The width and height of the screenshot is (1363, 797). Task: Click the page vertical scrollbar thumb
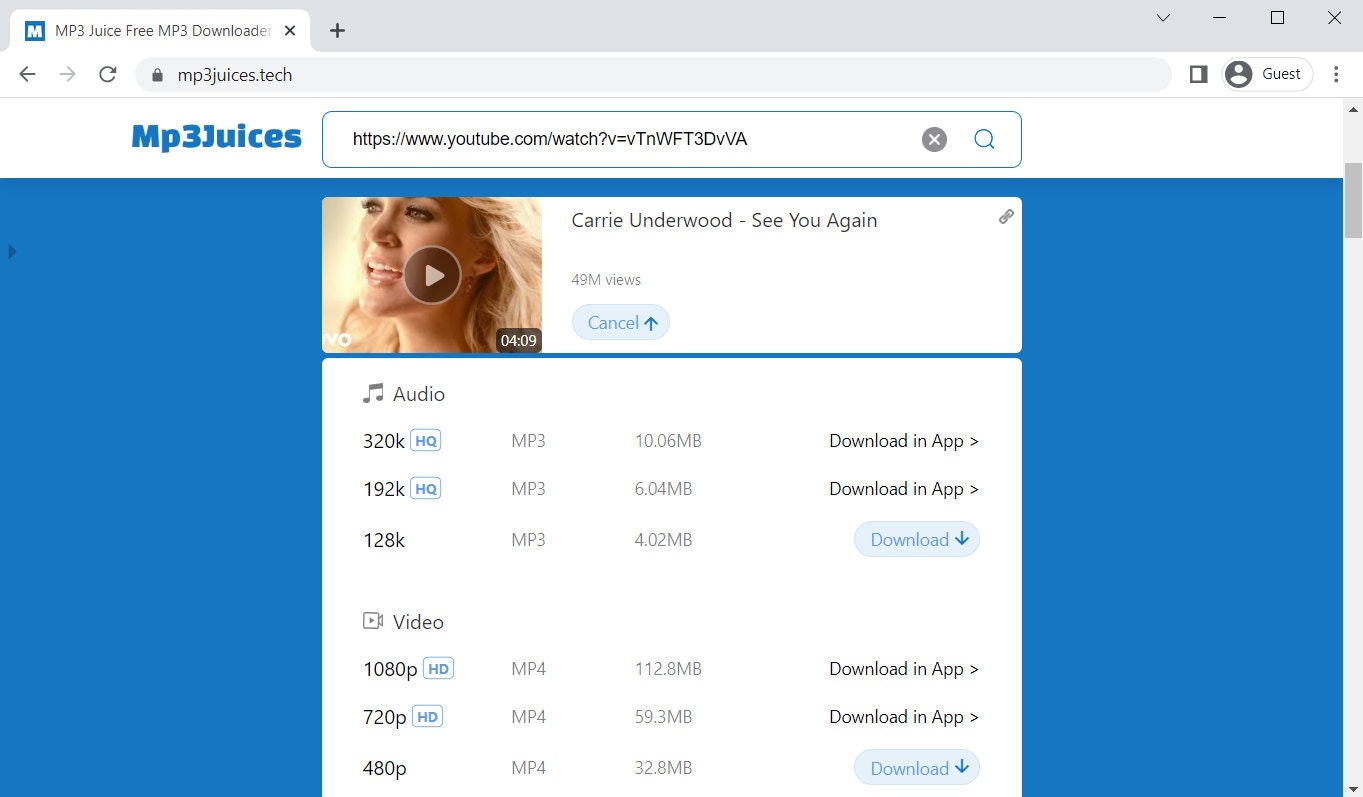pyautogui.click(x=1353, y=200)
